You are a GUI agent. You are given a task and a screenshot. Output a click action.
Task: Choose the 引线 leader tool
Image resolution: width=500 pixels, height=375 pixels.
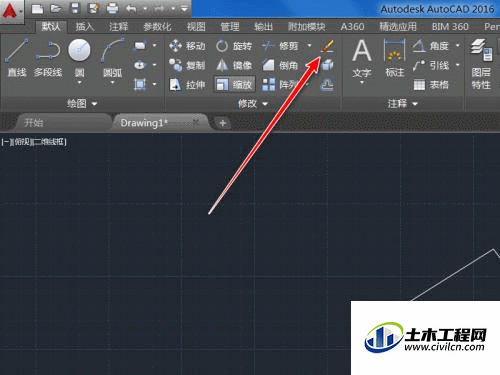point(431,65)
